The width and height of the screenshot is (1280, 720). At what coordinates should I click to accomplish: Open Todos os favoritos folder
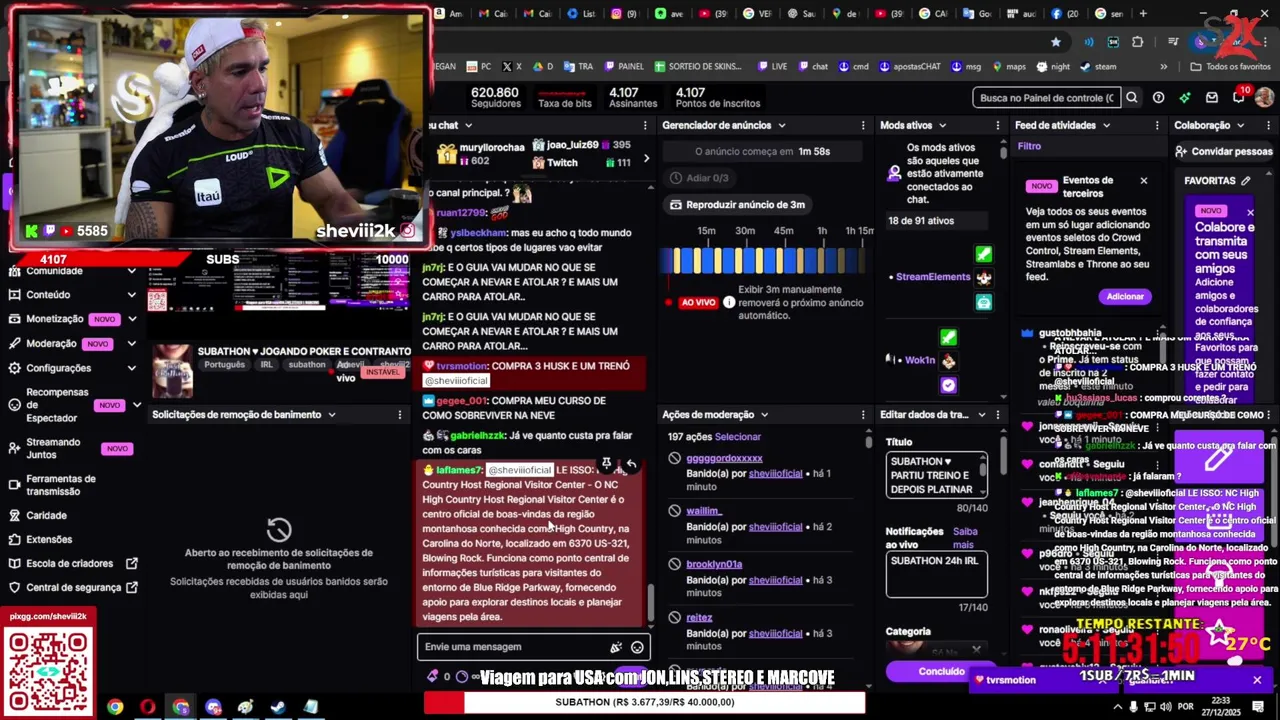click(1230, 67)
